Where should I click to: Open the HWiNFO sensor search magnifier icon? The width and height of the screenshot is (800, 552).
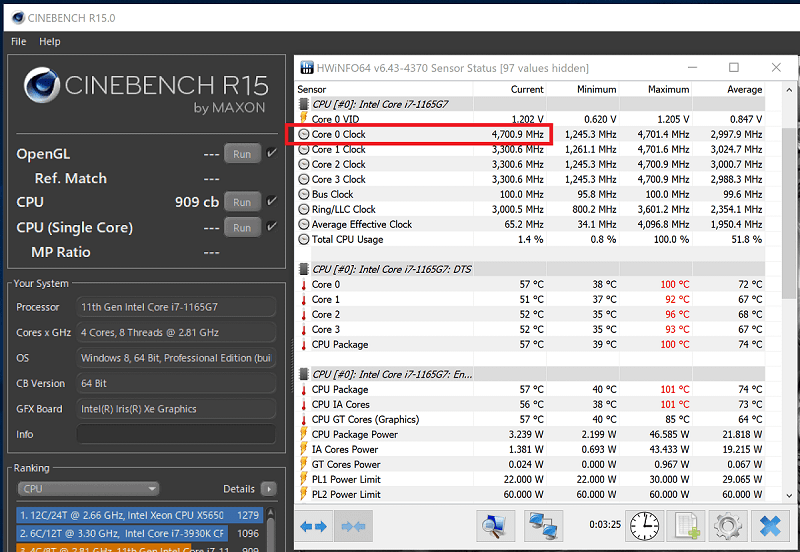click(x=494, y=526)
